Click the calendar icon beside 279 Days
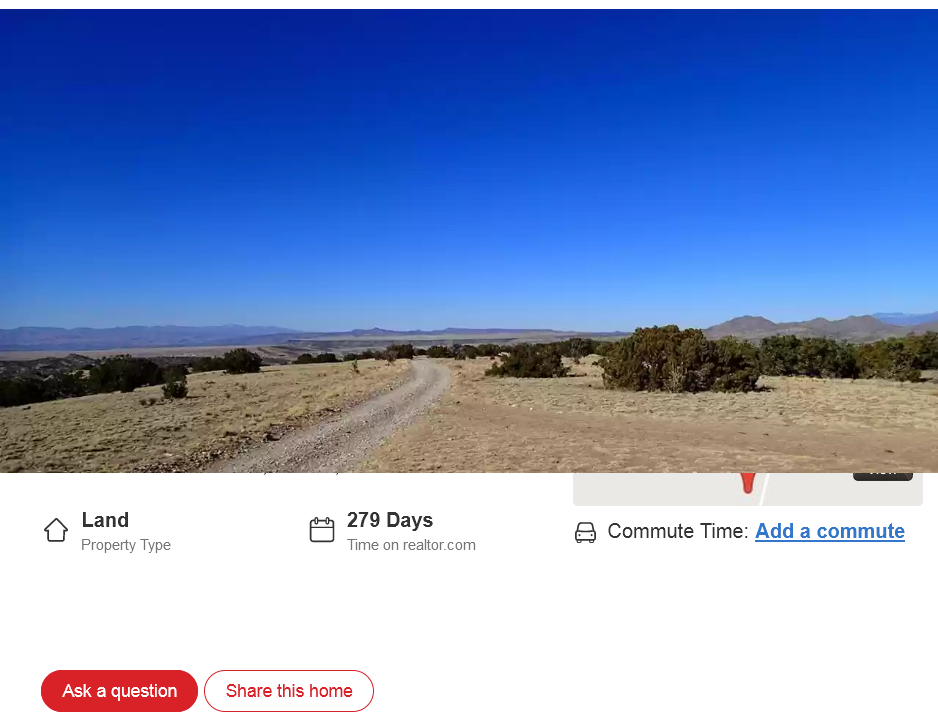This screenshot has width=938, height=720. click(322, 530)
